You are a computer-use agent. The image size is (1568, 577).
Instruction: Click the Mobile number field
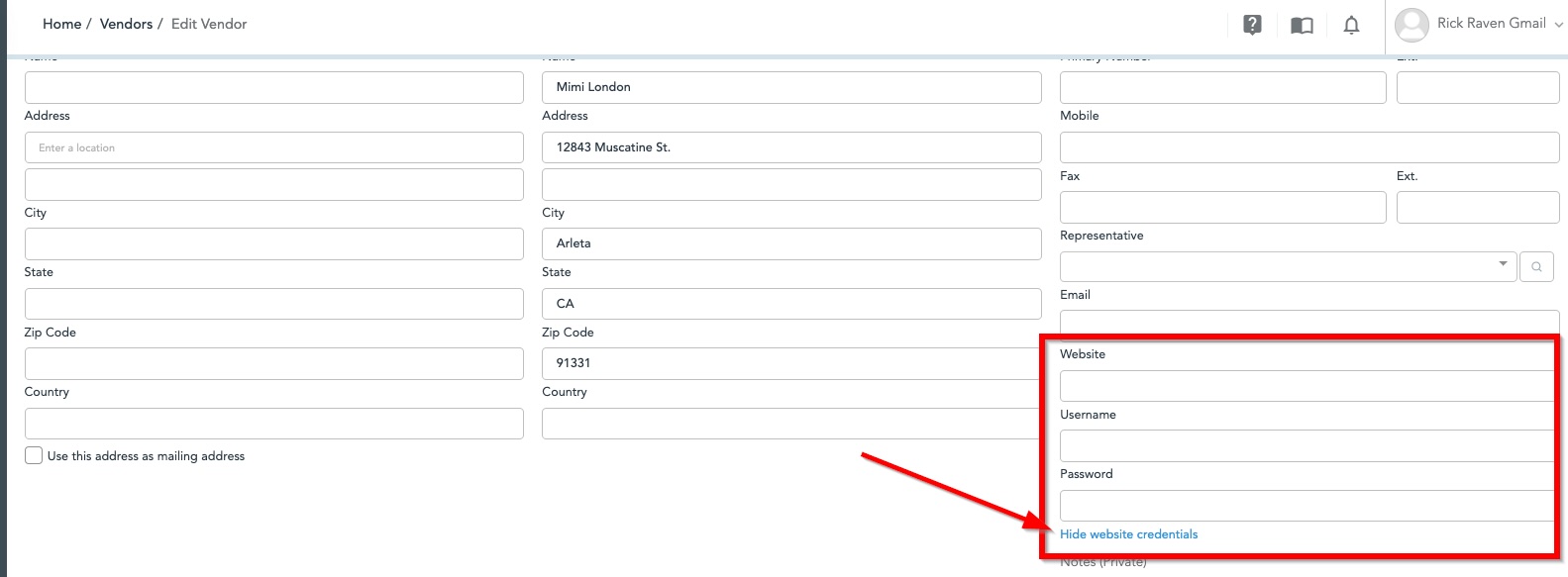tap(1309, 147)
